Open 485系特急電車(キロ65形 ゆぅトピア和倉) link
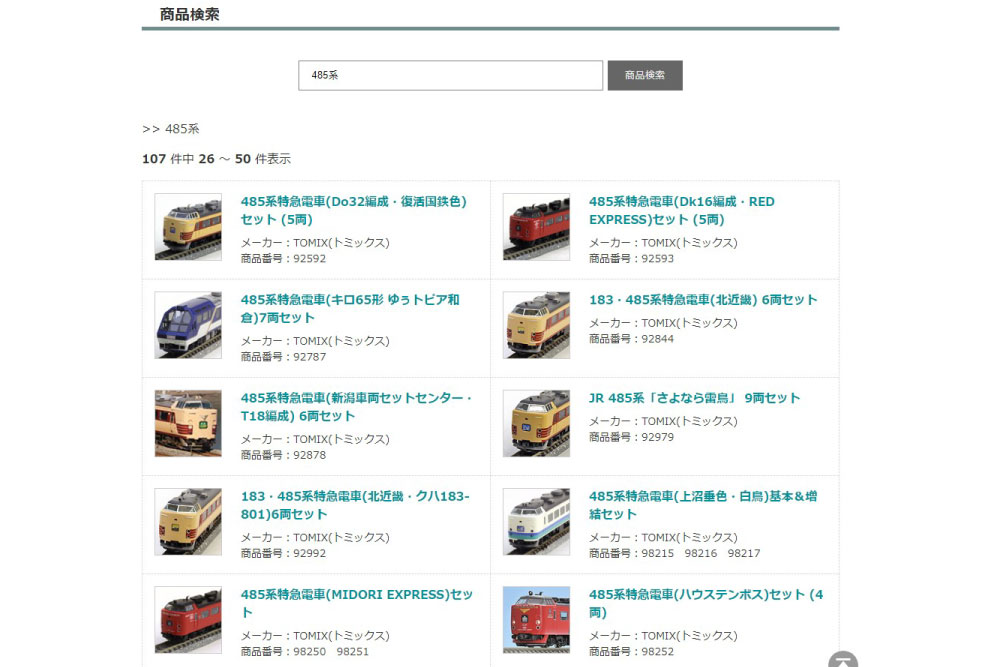The image size is (1000, 667). click(x=350, y=309)
